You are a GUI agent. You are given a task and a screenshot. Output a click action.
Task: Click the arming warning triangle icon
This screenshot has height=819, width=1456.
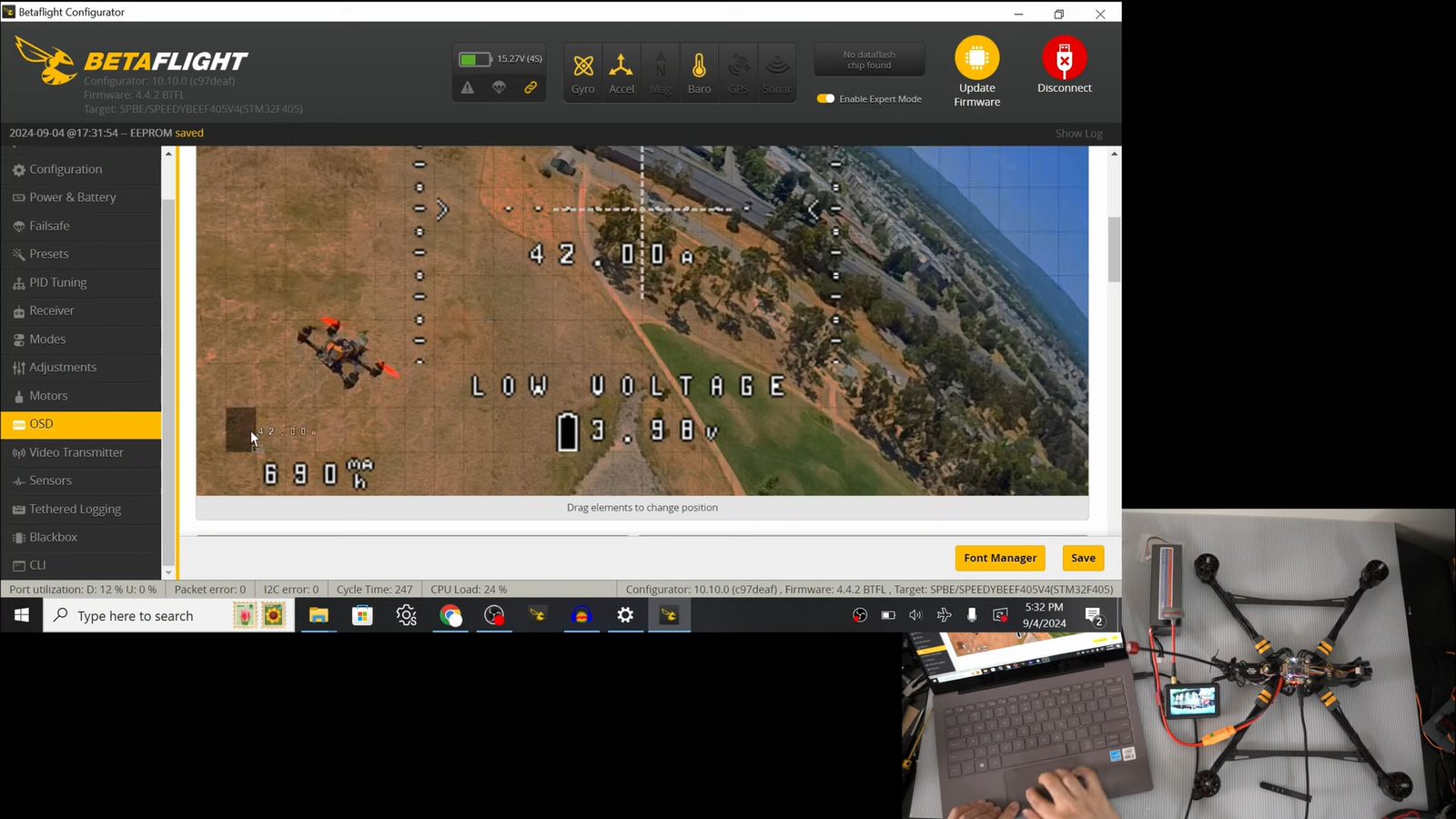[x=467, y=87]
